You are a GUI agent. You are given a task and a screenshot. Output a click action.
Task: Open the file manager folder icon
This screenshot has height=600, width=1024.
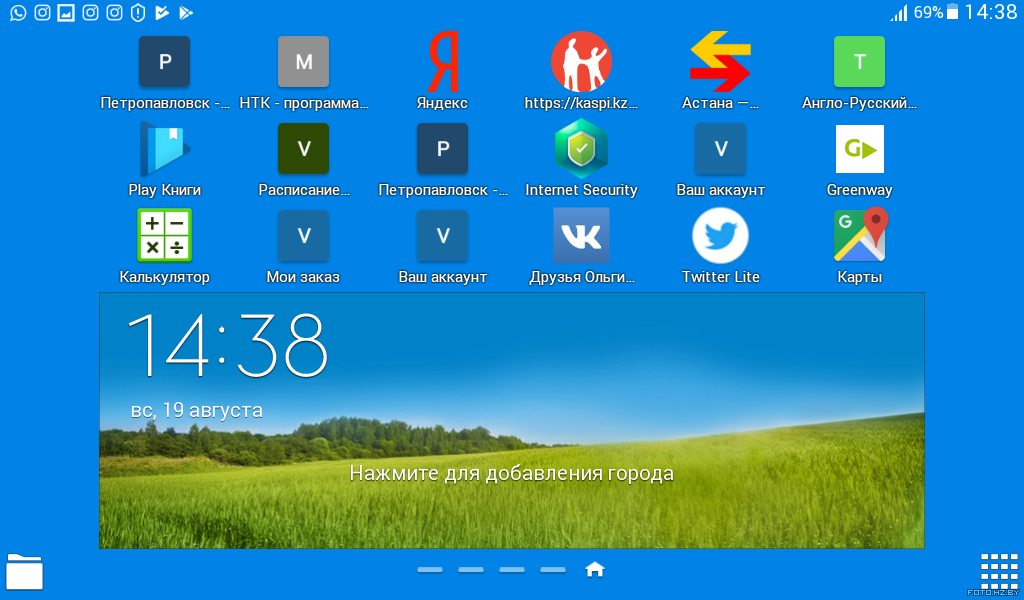click(x=24, y=572)
